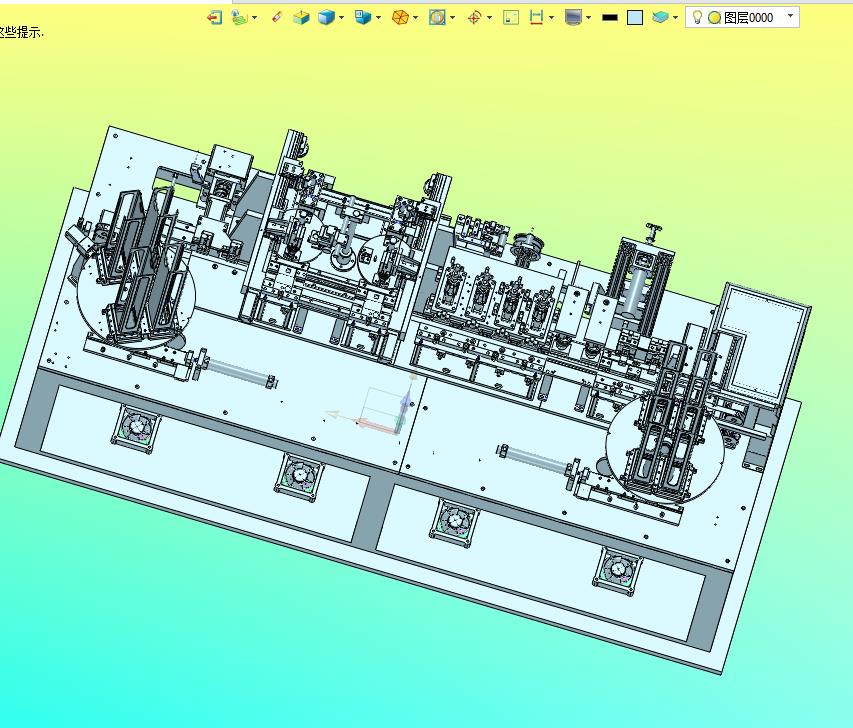Open the monitor display dropdown arrow
853x728 pixels.
click(589, 18)
